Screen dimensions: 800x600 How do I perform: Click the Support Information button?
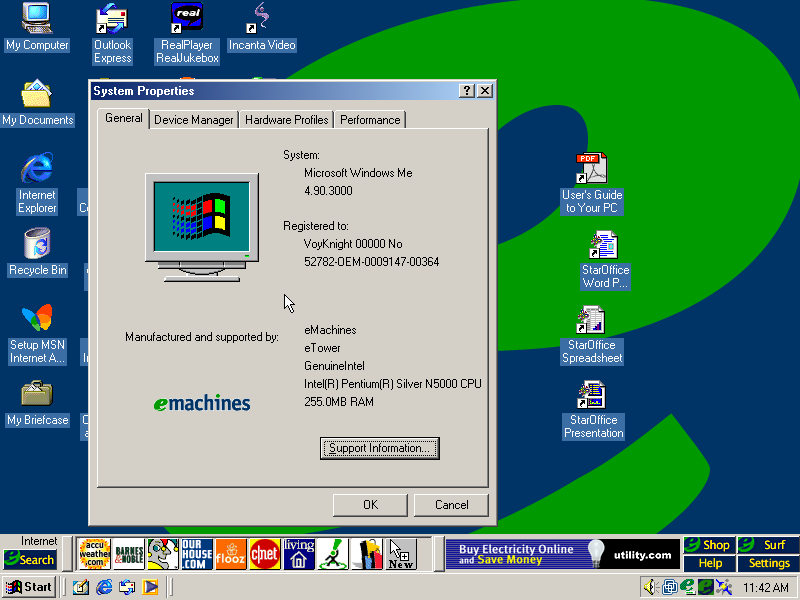pos(380,448)
